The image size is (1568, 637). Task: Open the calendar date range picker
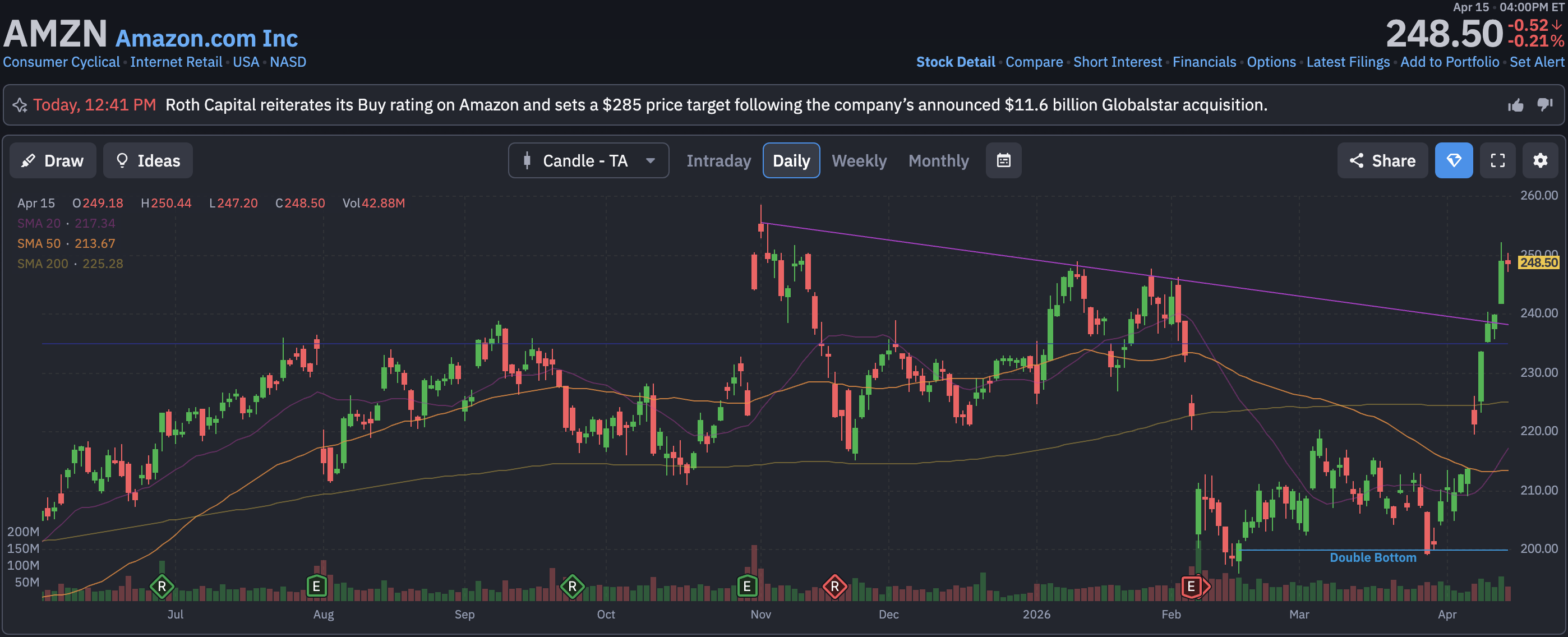pyautogui.click(x=1003, y=160)
